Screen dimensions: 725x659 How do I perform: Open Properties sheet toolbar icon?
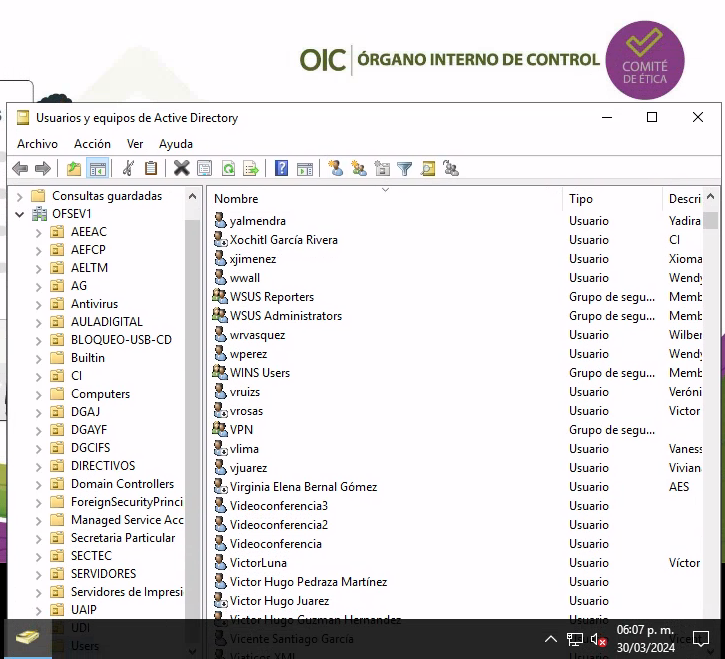(204, 168)
